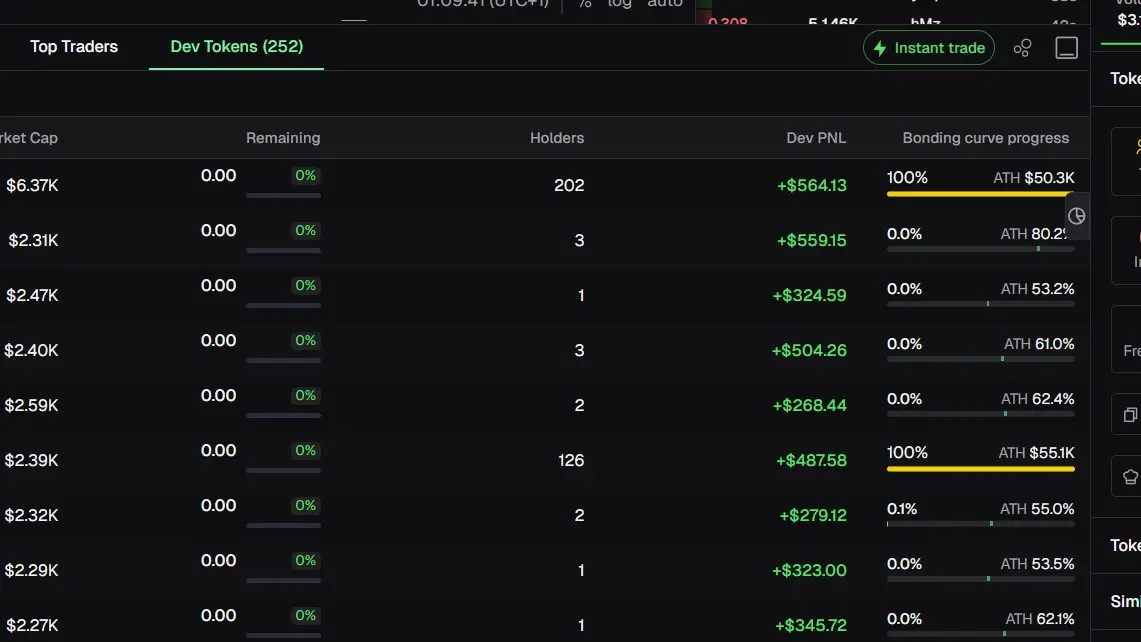Click the market cap $2.39K
The height and width of the screenshot is (642, 1141).
(31, 461)
